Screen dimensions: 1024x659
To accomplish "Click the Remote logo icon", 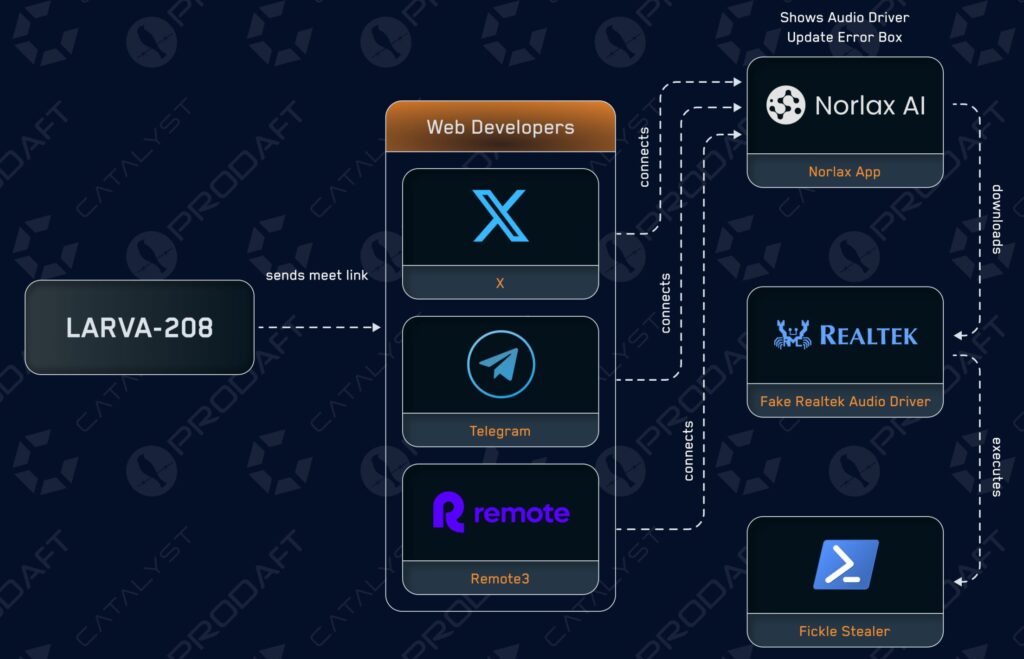I will (x=449, y=512).
